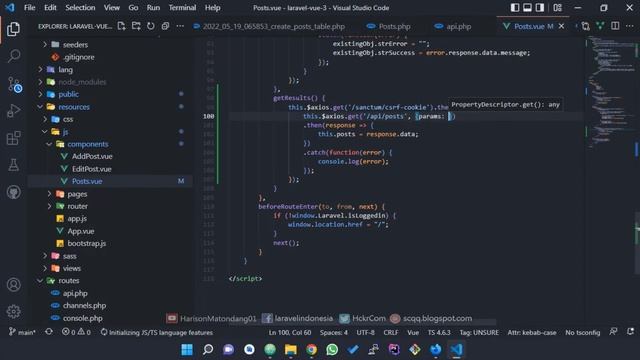Synchronize changes icon in status bar
Viewport: 640px width, 360px height.
49,332
